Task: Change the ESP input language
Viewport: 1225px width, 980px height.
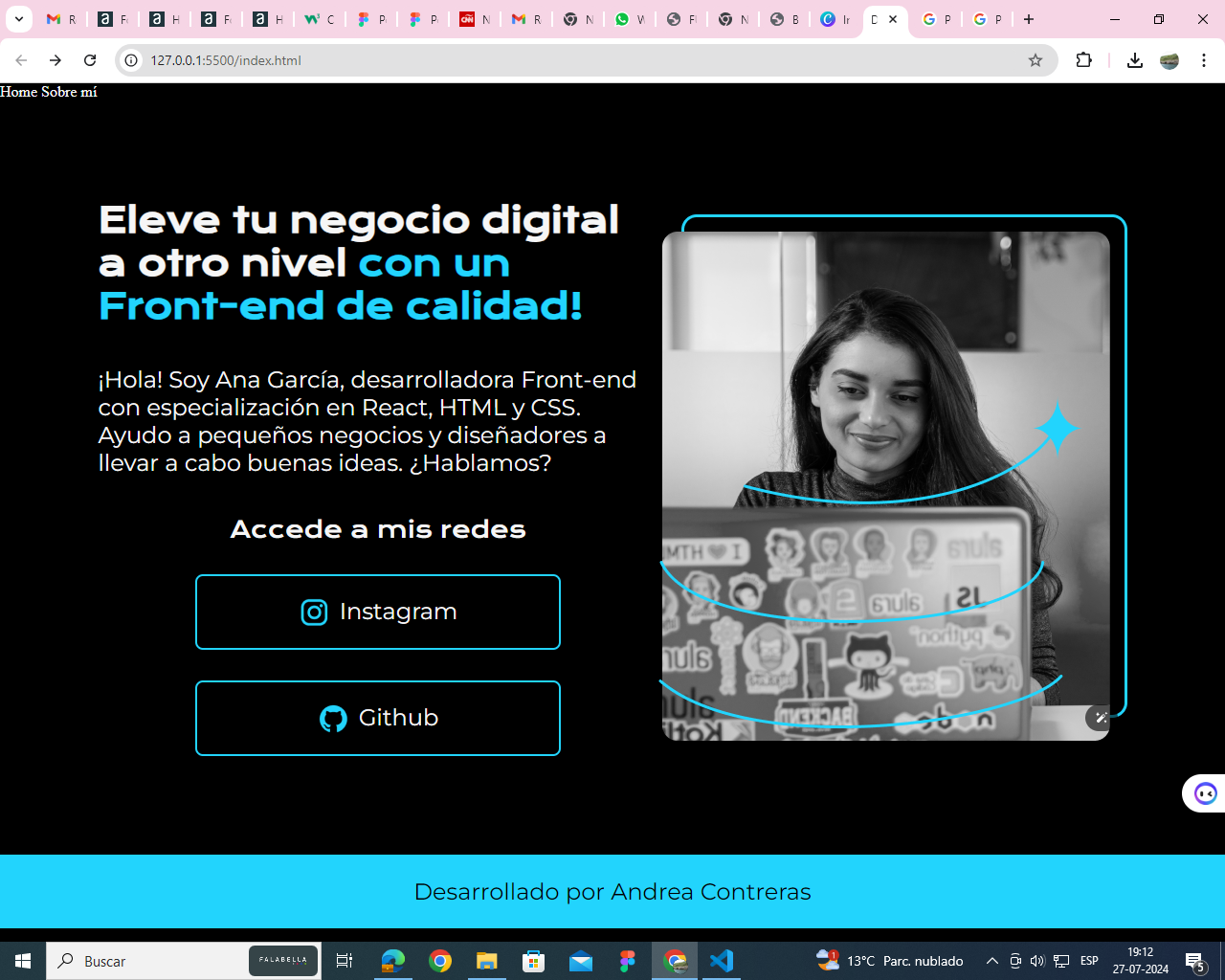Action: tap(1089, 961)
